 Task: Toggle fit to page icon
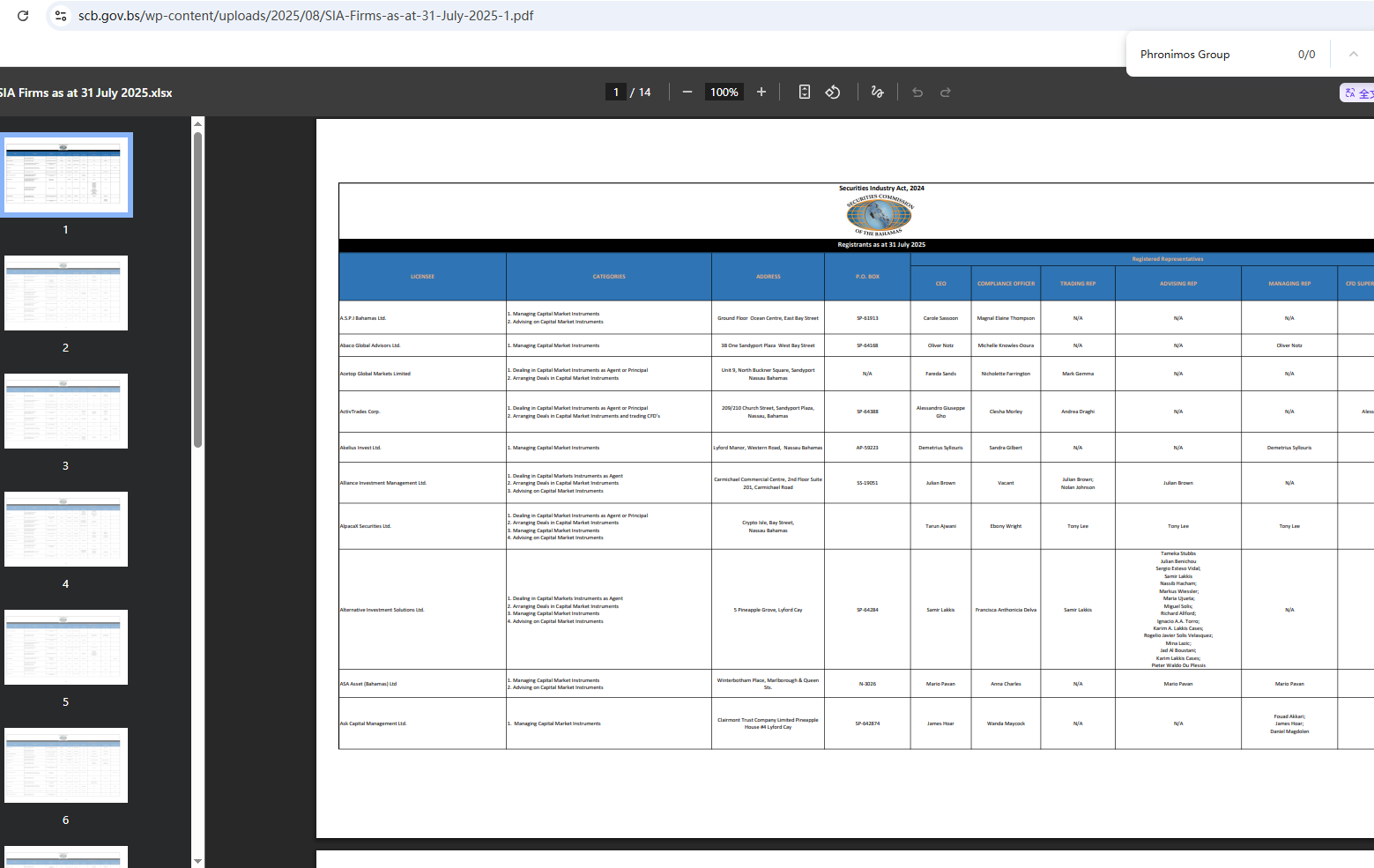coord(805,92)
